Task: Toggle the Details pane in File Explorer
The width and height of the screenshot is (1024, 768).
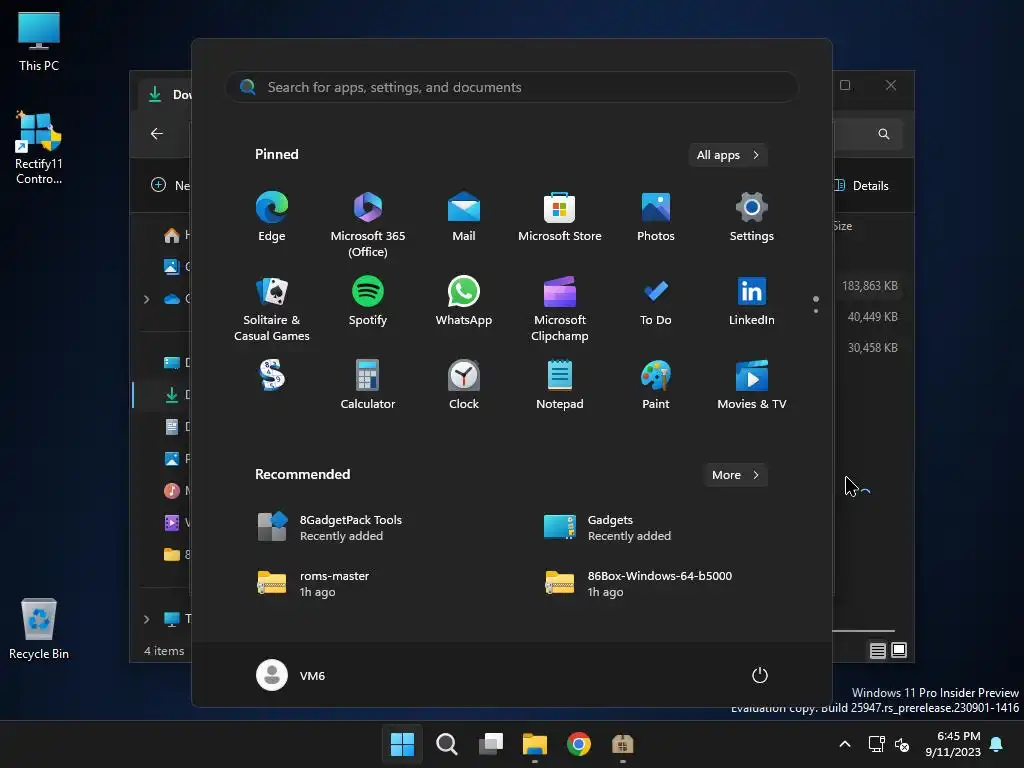Action: pos(862,185)
